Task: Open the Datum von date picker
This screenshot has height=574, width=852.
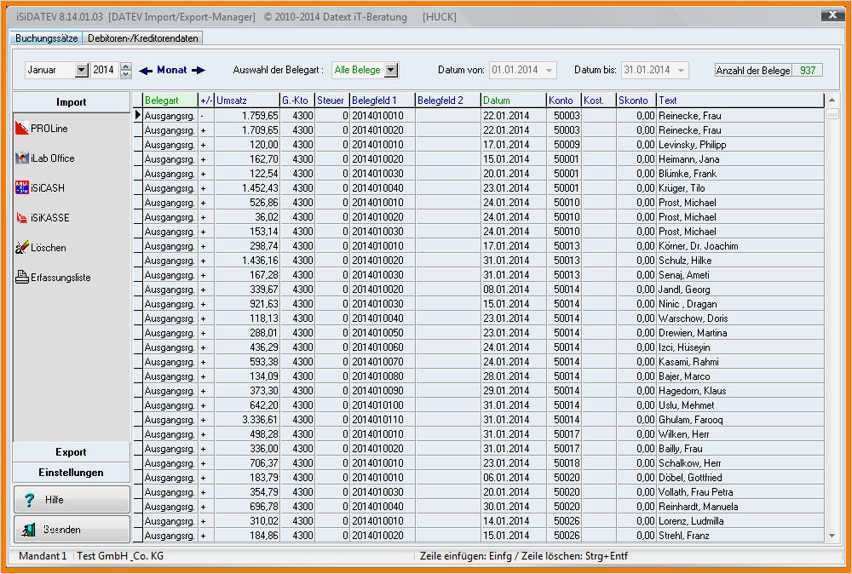Action: (549, 70)
